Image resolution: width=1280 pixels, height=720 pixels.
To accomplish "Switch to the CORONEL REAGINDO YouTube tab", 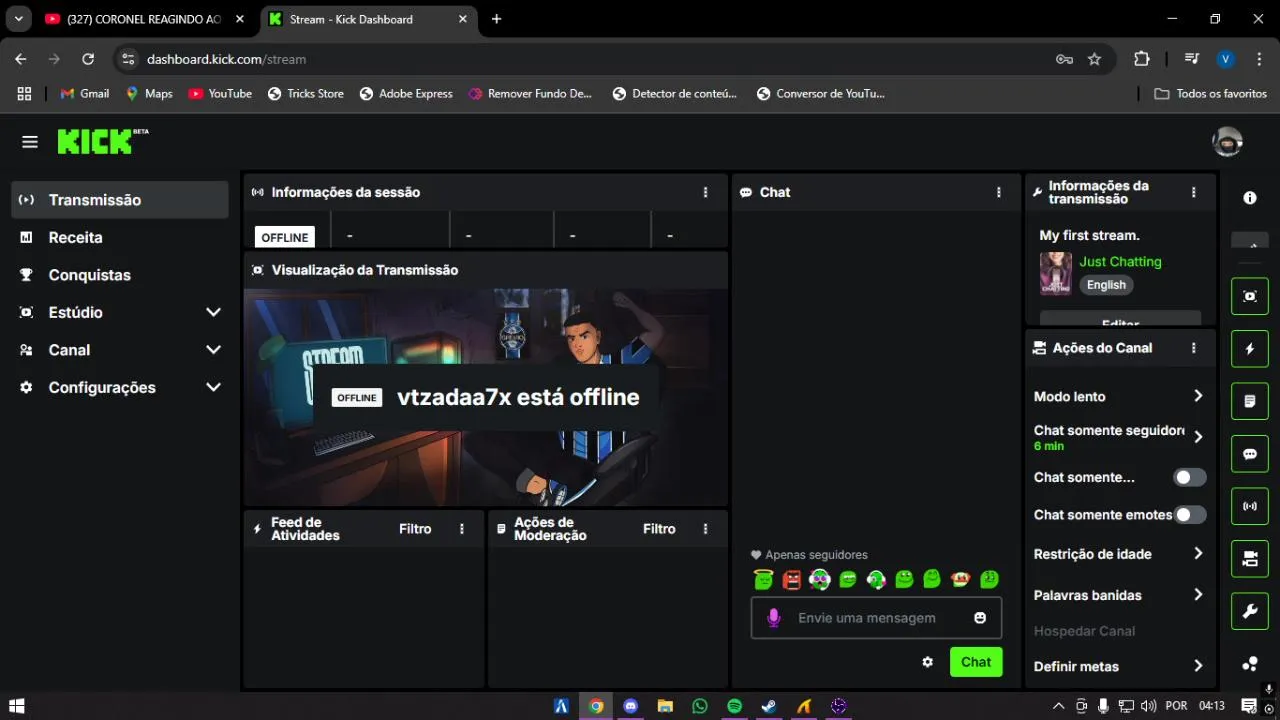I will [146, 19].
